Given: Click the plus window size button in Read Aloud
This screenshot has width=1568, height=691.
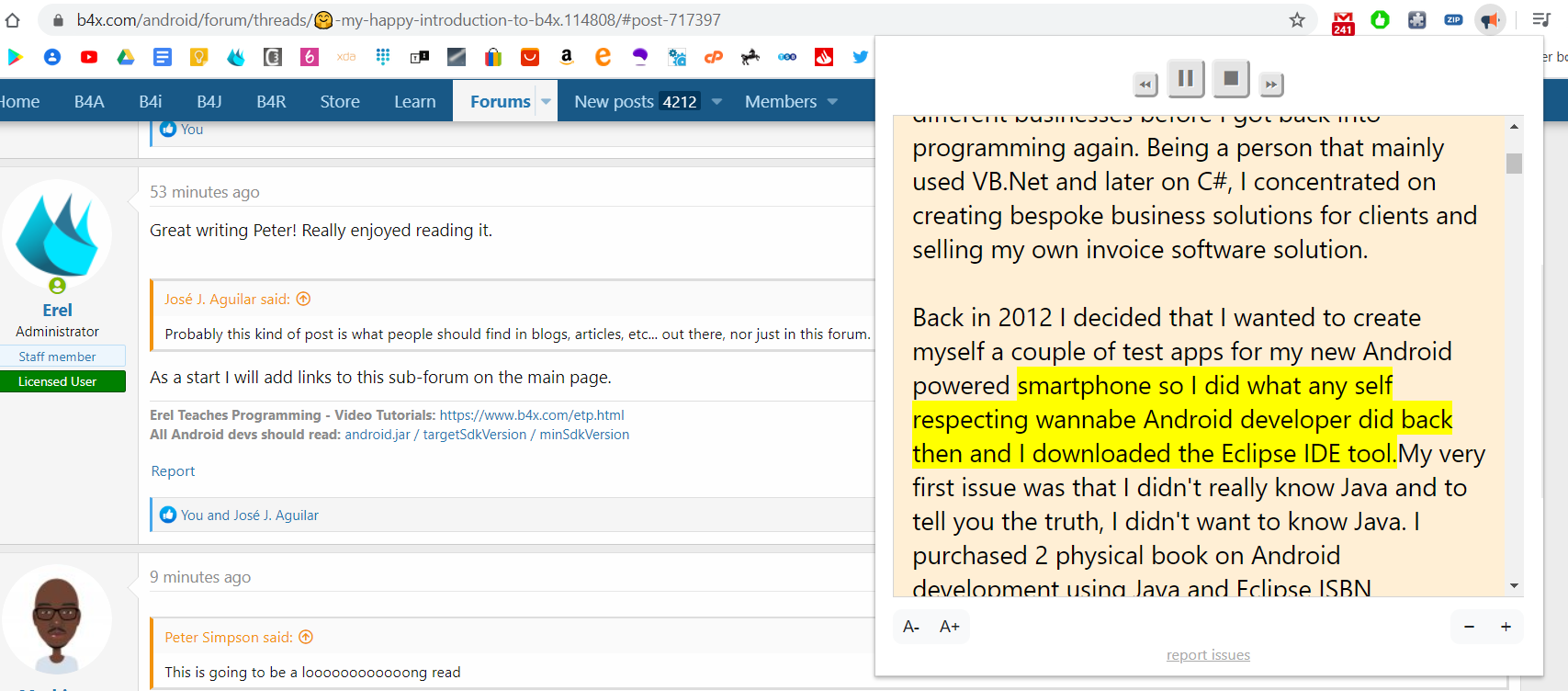Looking at the screenshot, I should tap(1506, 627).
